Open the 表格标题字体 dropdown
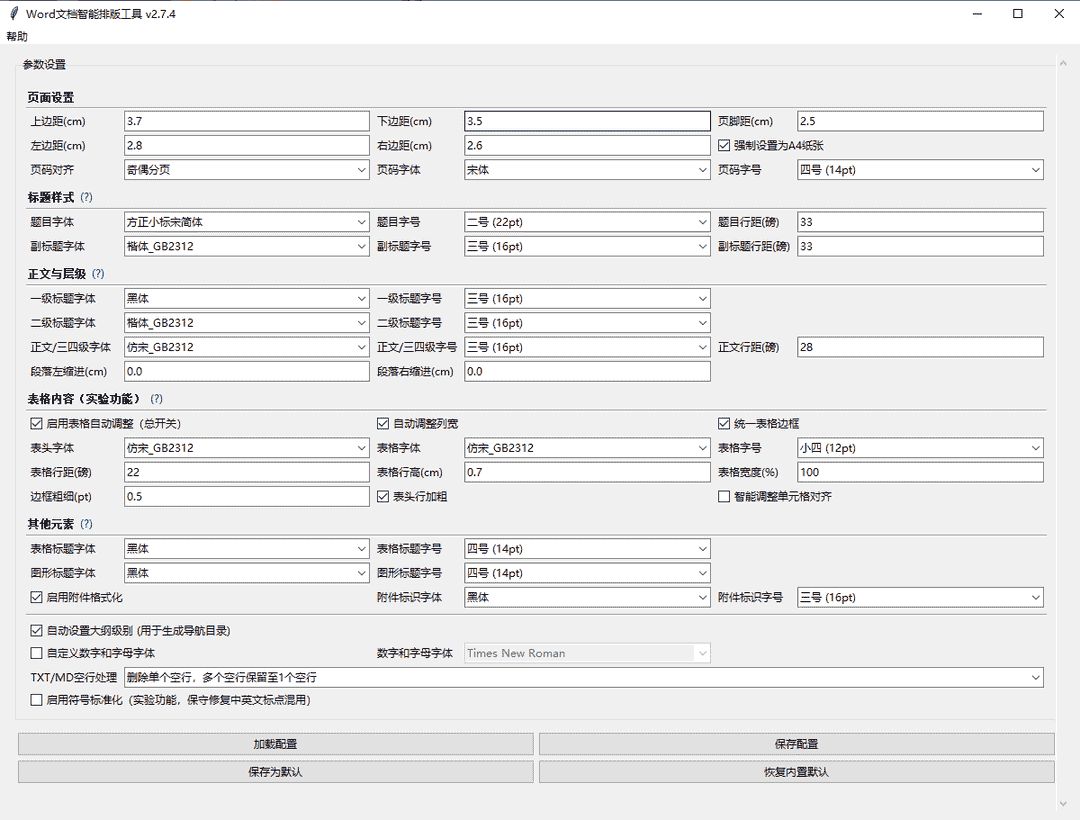The image size is (1080, 820). coord(247,549)
